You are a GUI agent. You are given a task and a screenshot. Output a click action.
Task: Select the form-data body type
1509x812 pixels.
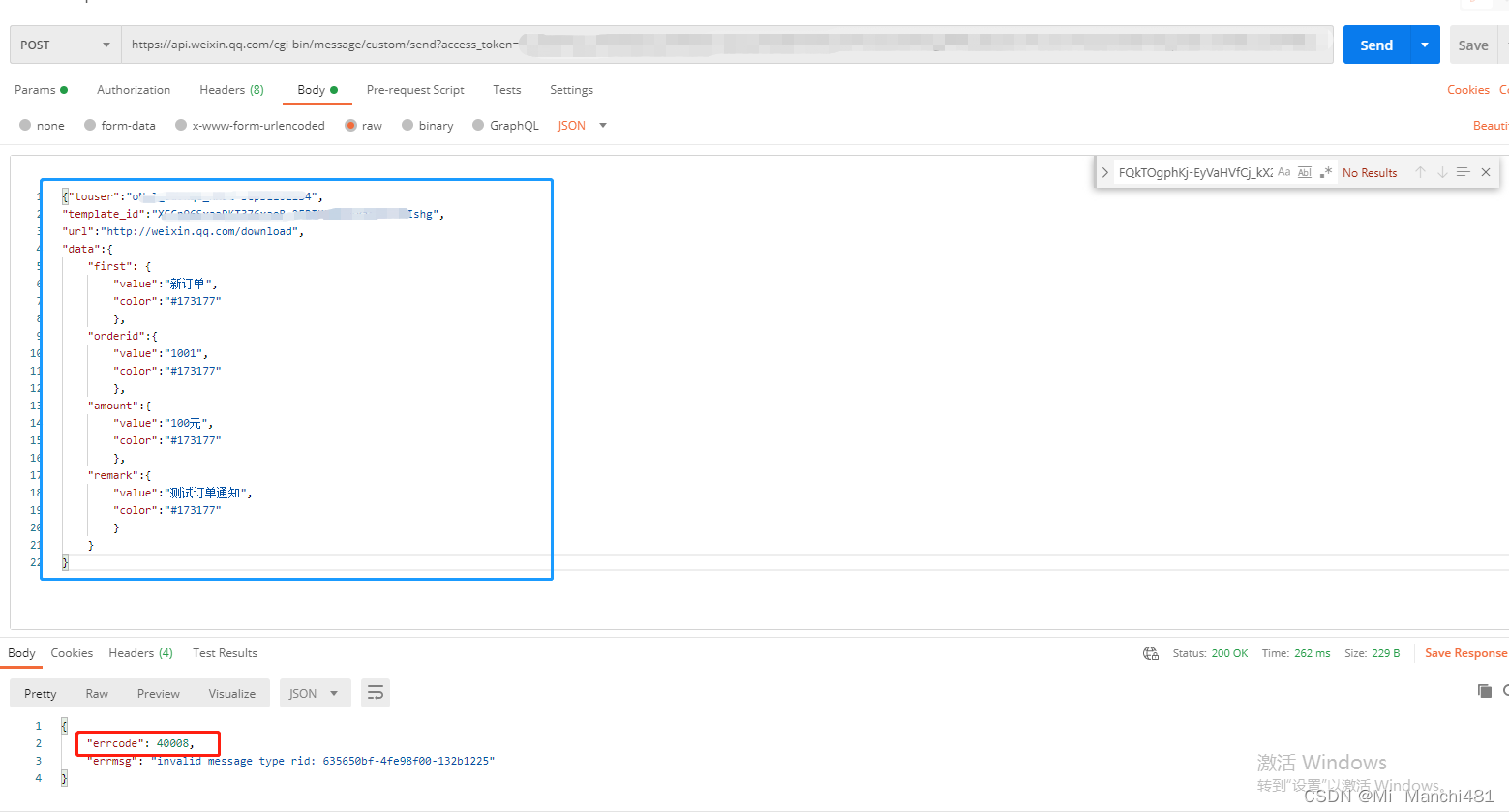tap(120, 125)
